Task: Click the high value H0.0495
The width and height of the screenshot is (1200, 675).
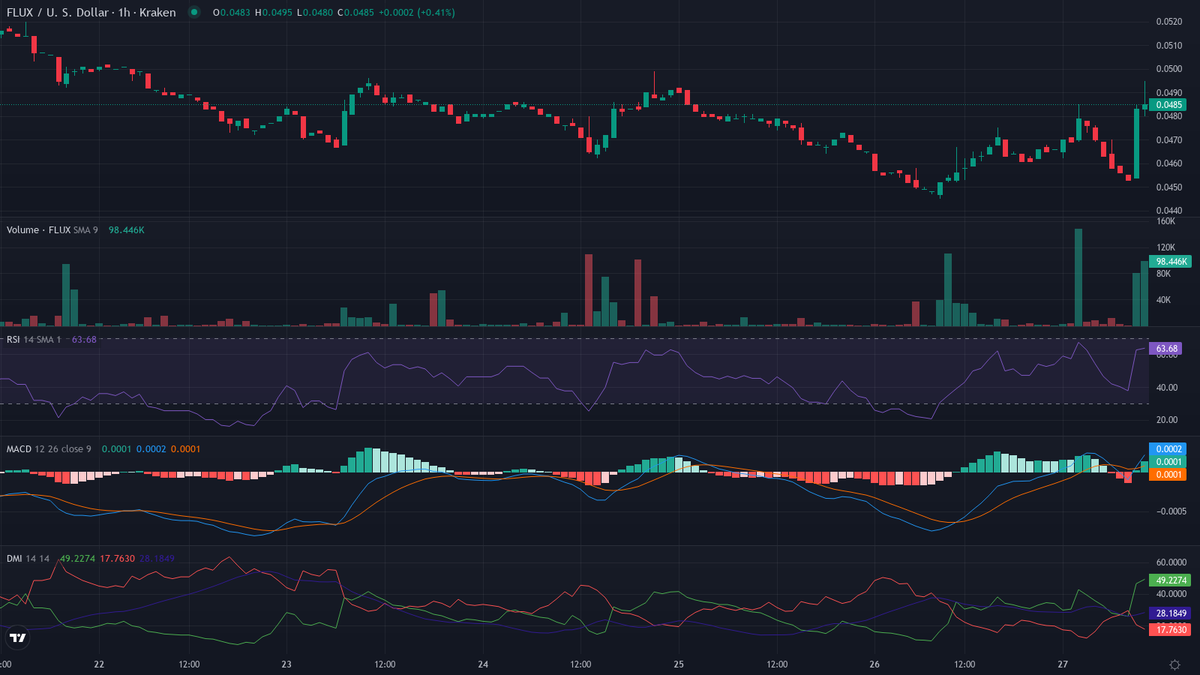Action: 273,12
